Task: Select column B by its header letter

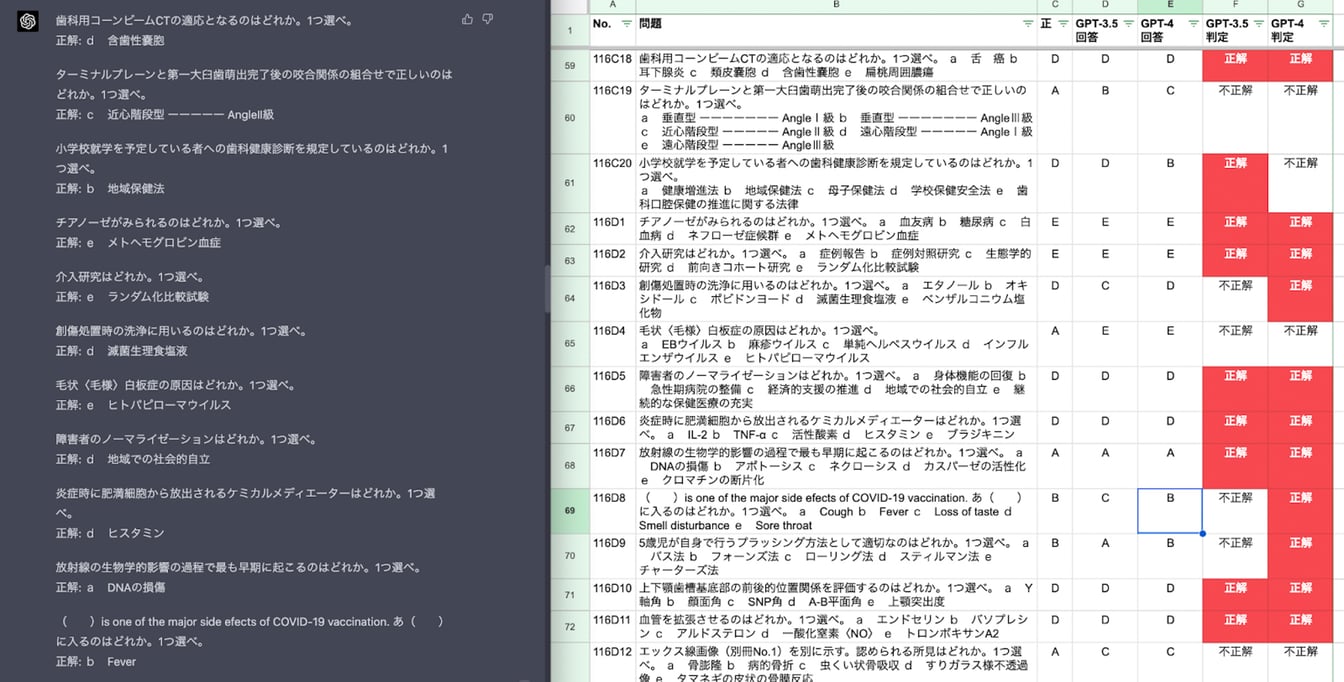Action: tap(836, 5)
